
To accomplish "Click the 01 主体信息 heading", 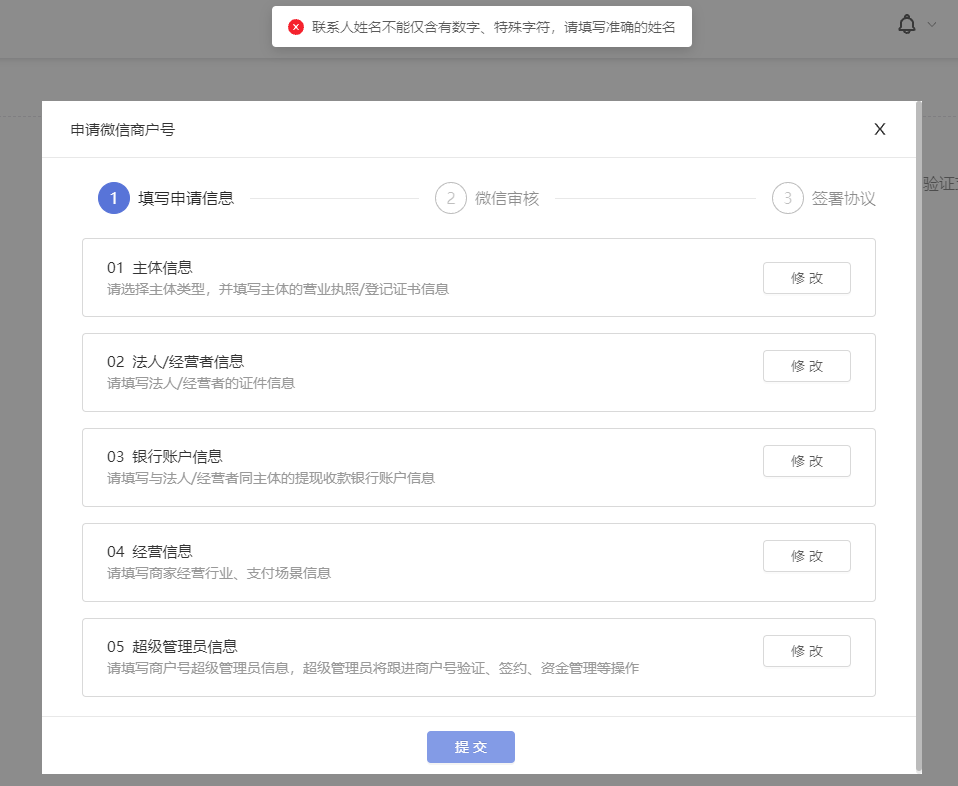I will pos(150,268).
